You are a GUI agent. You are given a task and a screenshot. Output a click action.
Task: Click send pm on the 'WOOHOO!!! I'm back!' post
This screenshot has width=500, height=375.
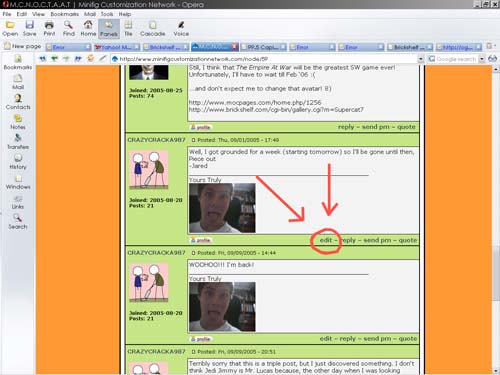click(x=377, y=339)
